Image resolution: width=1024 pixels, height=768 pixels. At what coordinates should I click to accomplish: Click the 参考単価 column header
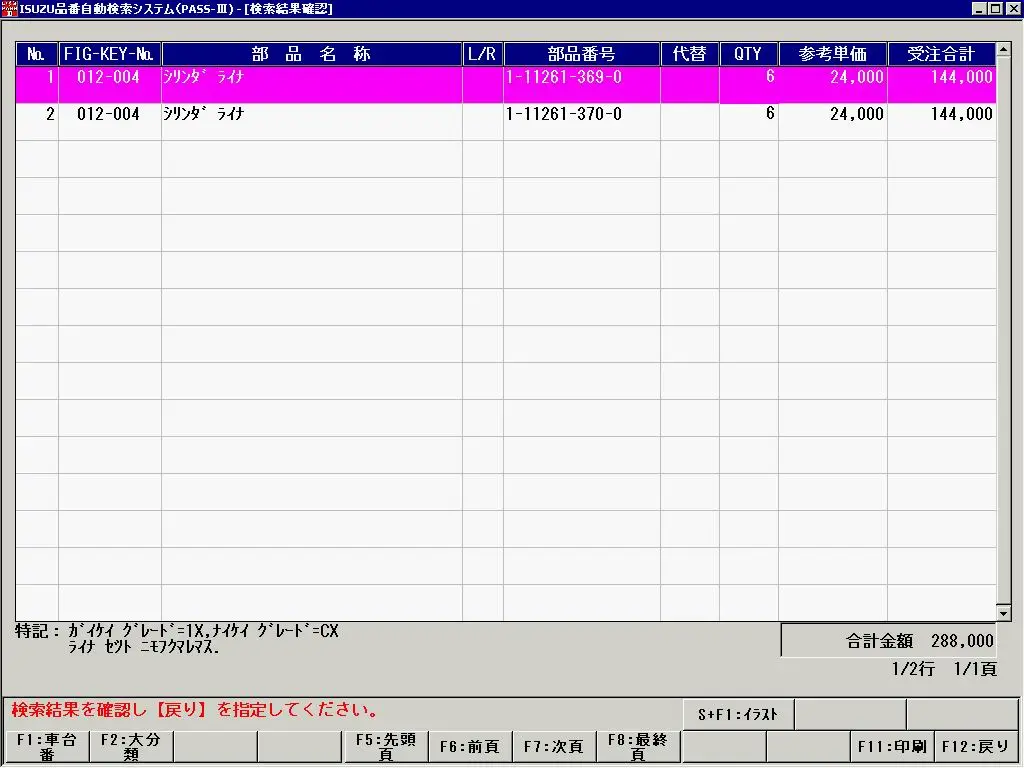[833, 54]
